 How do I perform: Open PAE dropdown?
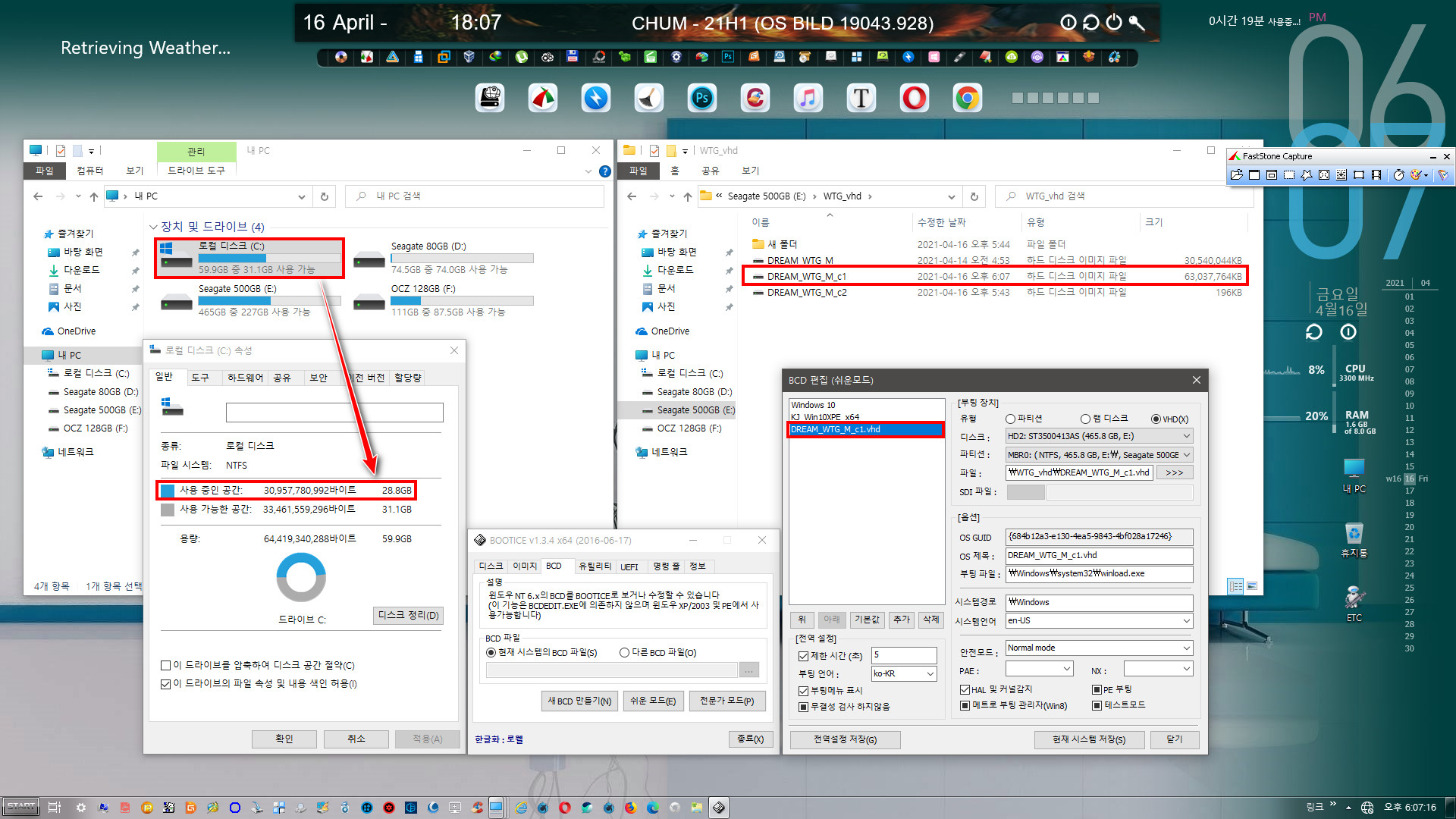click(1039, 669)
